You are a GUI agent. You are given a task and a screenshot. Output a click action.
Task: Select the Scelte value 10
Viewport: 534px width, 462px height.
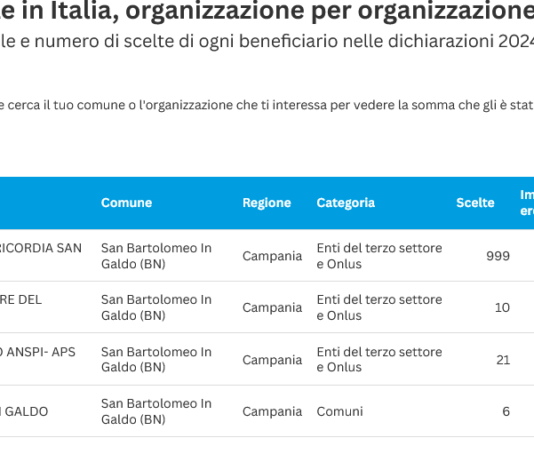pos(502,308)
